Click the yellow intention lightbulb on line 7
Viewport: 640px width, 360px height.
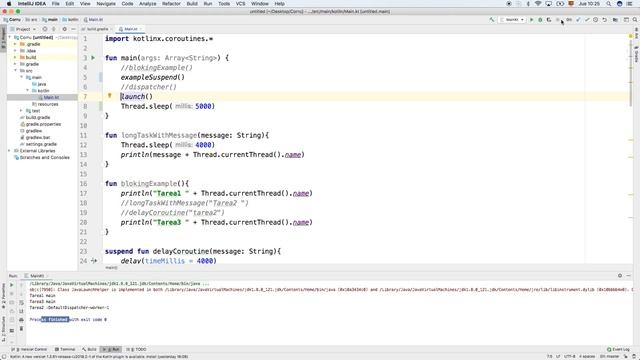coord(109,96)
